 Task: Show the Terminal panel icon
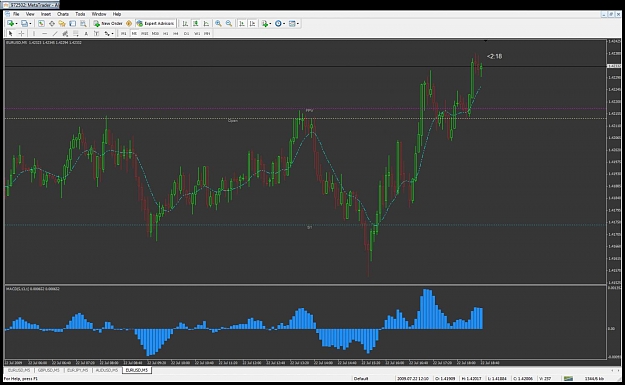[x=73, y=24]
